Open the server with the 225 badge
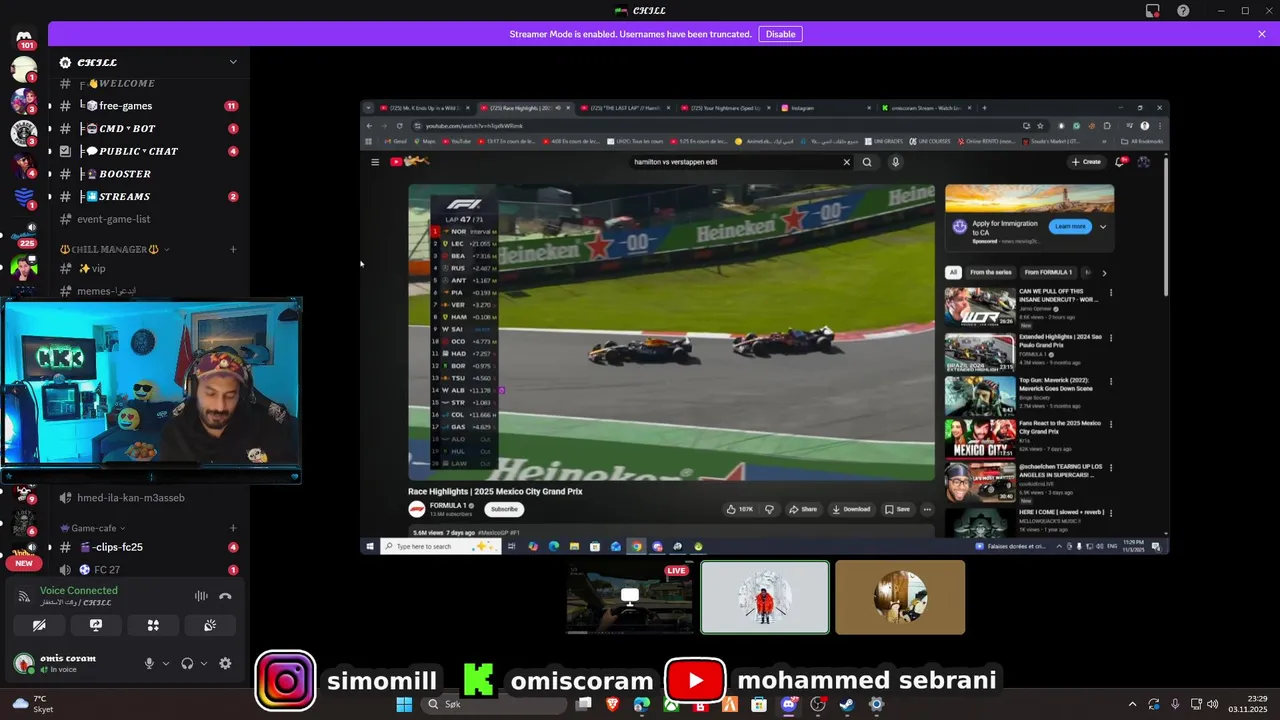The height and width of the screenshot is (720, 1280). (x=24, y=236)
